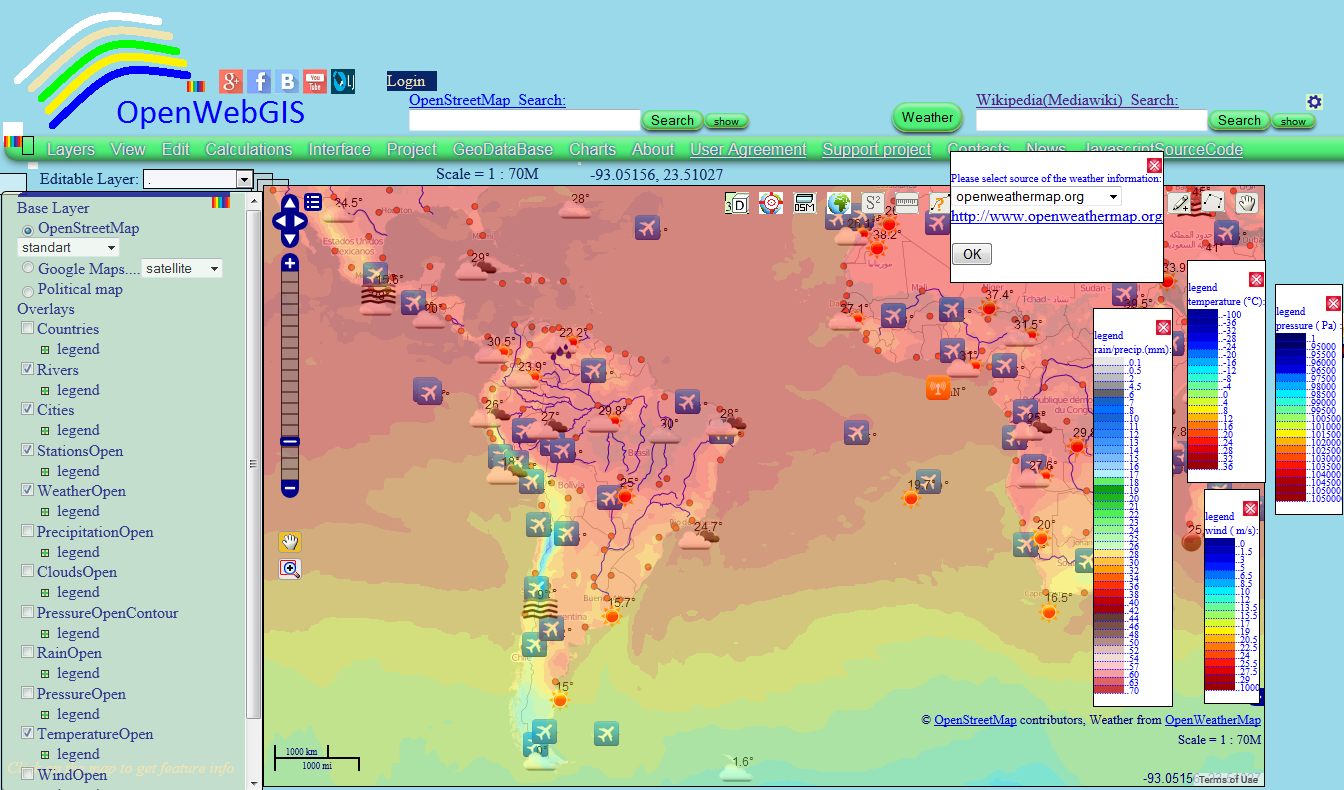Select the zoom box magnifier tool
Screen dimensions: 1344x790
click(289, 568)
